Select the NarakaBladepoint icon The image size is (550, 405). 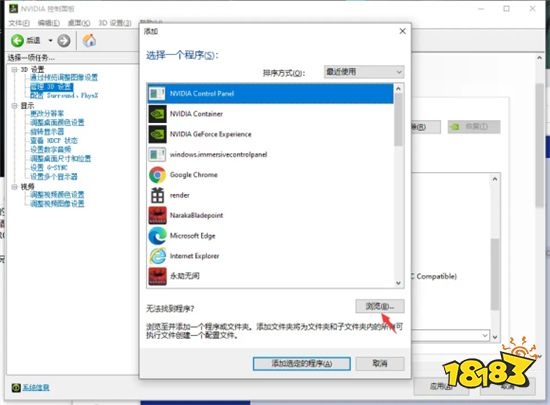coord(157,215)
